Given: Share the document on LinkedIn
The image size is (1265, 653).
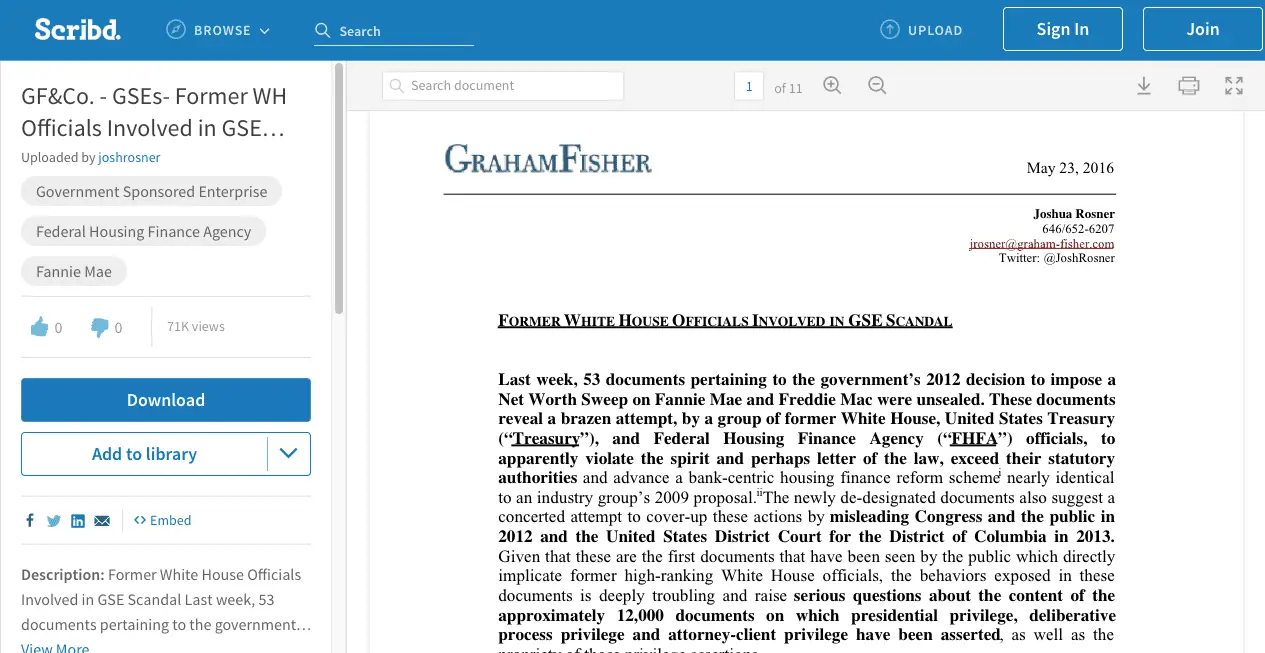Looking at the screenshot, I should click(x=78, y=520).
